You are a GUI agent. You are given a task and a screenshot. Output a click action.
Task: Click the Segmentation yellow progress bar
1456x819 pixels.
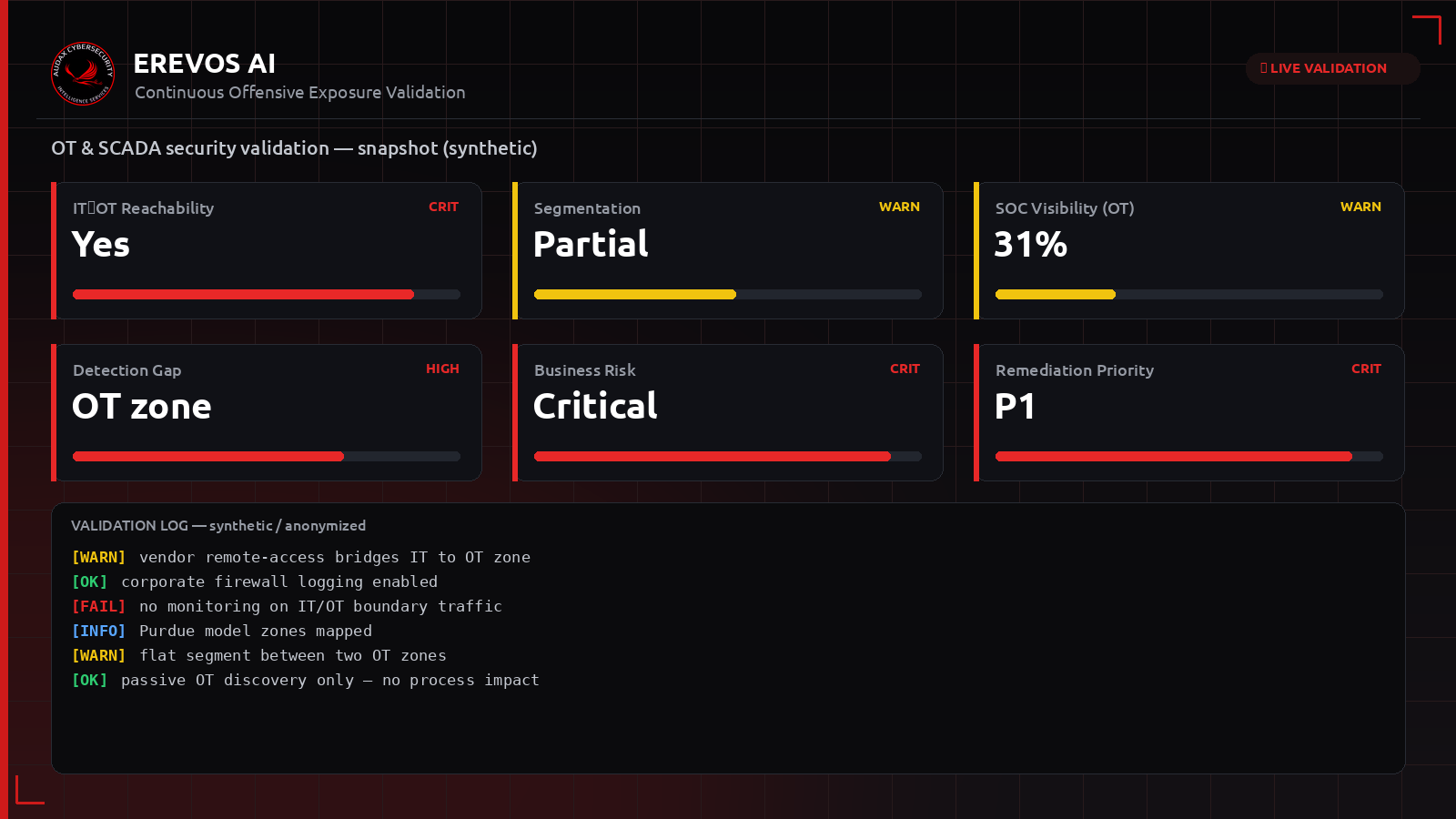[728, 294]
